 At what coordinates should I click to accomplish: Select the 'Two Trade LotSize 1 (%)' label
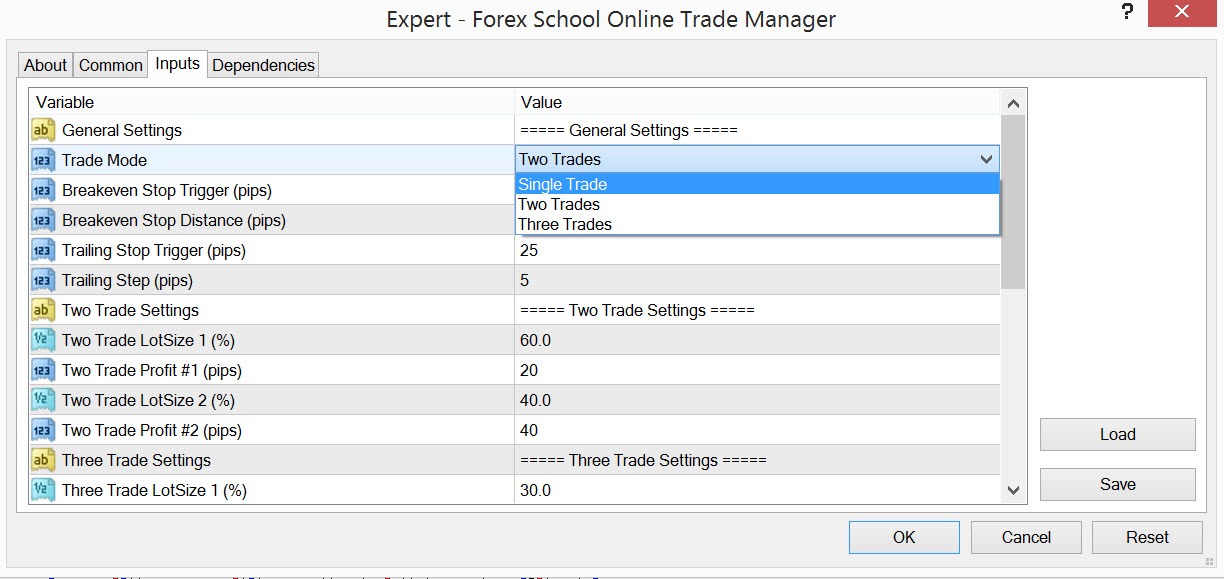[x=148, y=340]
